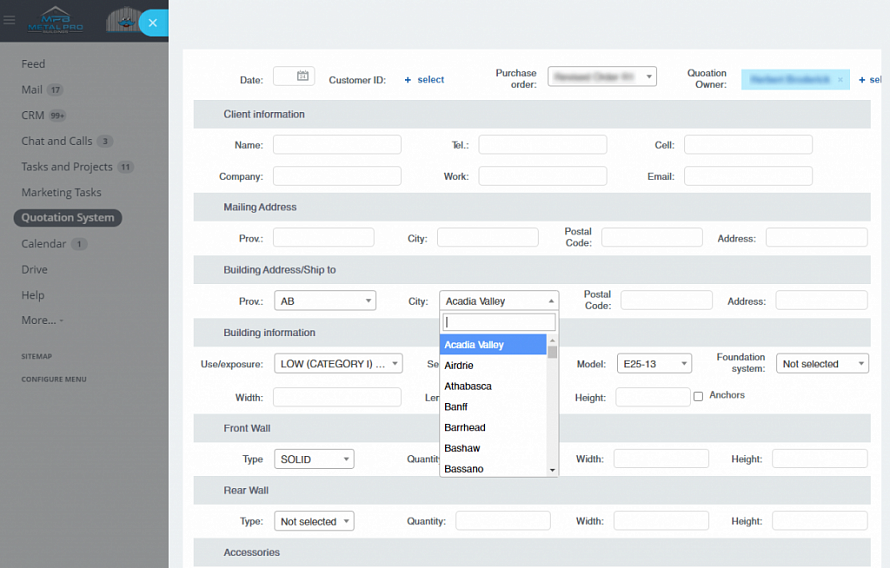Remove the Quotation Owner tag with its x
Screen dimensions: 890x568
click(x=840, y=80)
